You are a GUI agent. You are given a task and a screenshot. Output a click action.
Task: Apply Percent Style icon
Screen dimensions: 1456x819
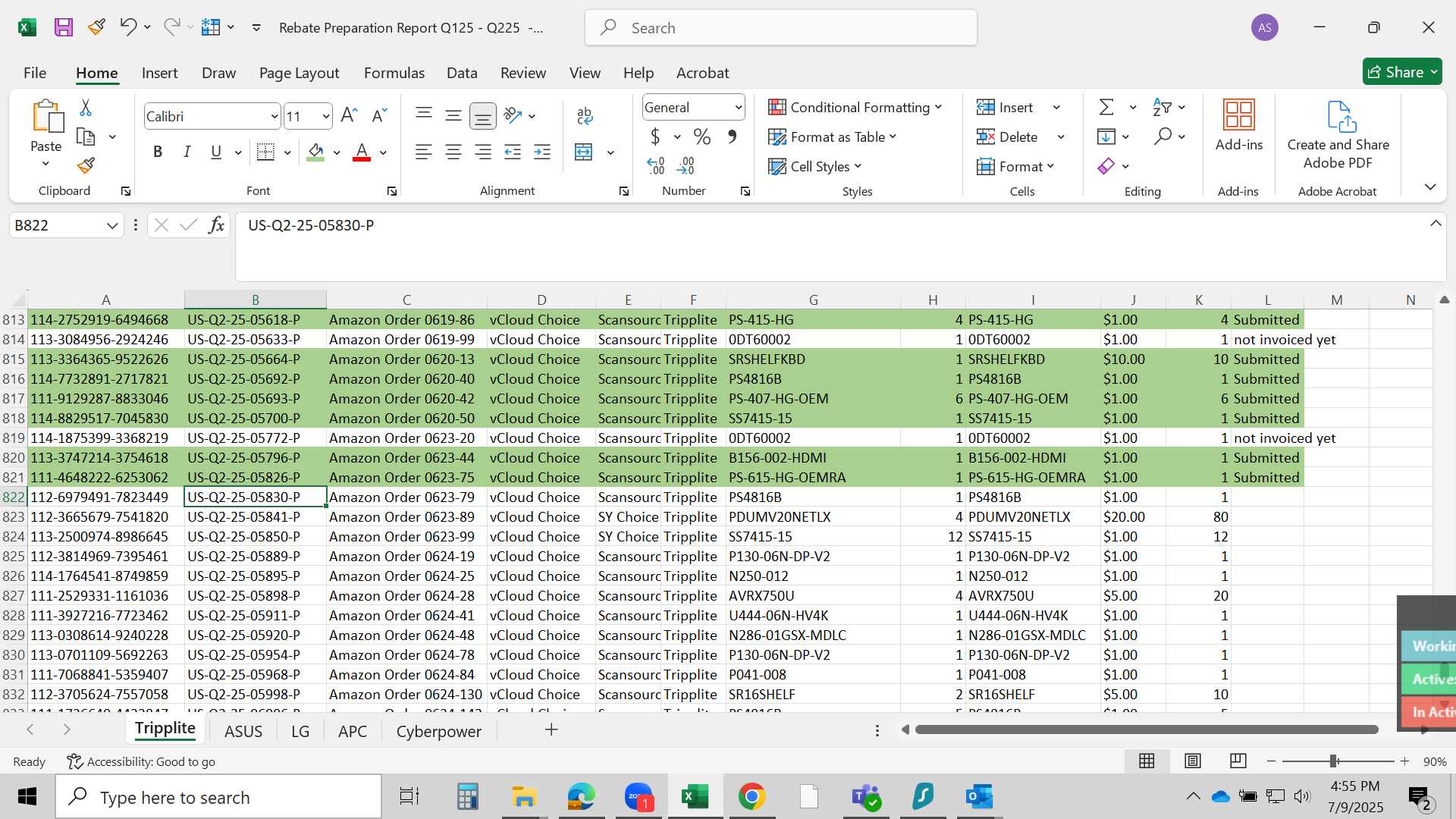702,137
